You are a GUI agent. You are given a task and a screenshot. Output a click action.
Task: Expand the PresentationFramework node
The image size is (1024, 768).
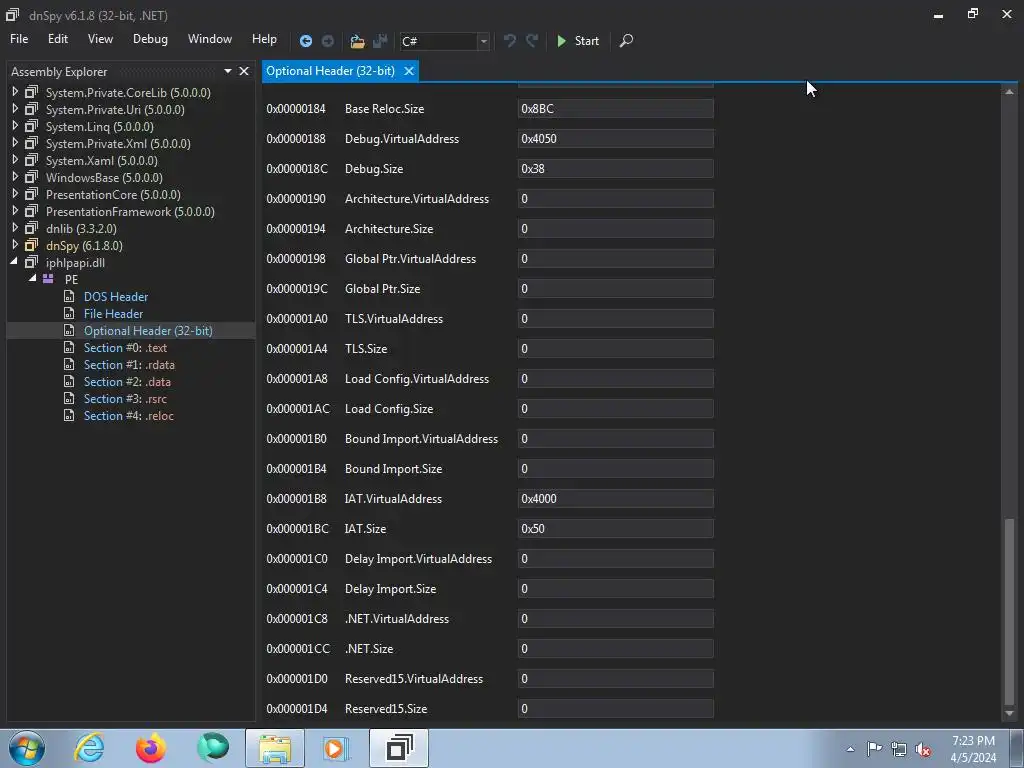pos(15,211)
